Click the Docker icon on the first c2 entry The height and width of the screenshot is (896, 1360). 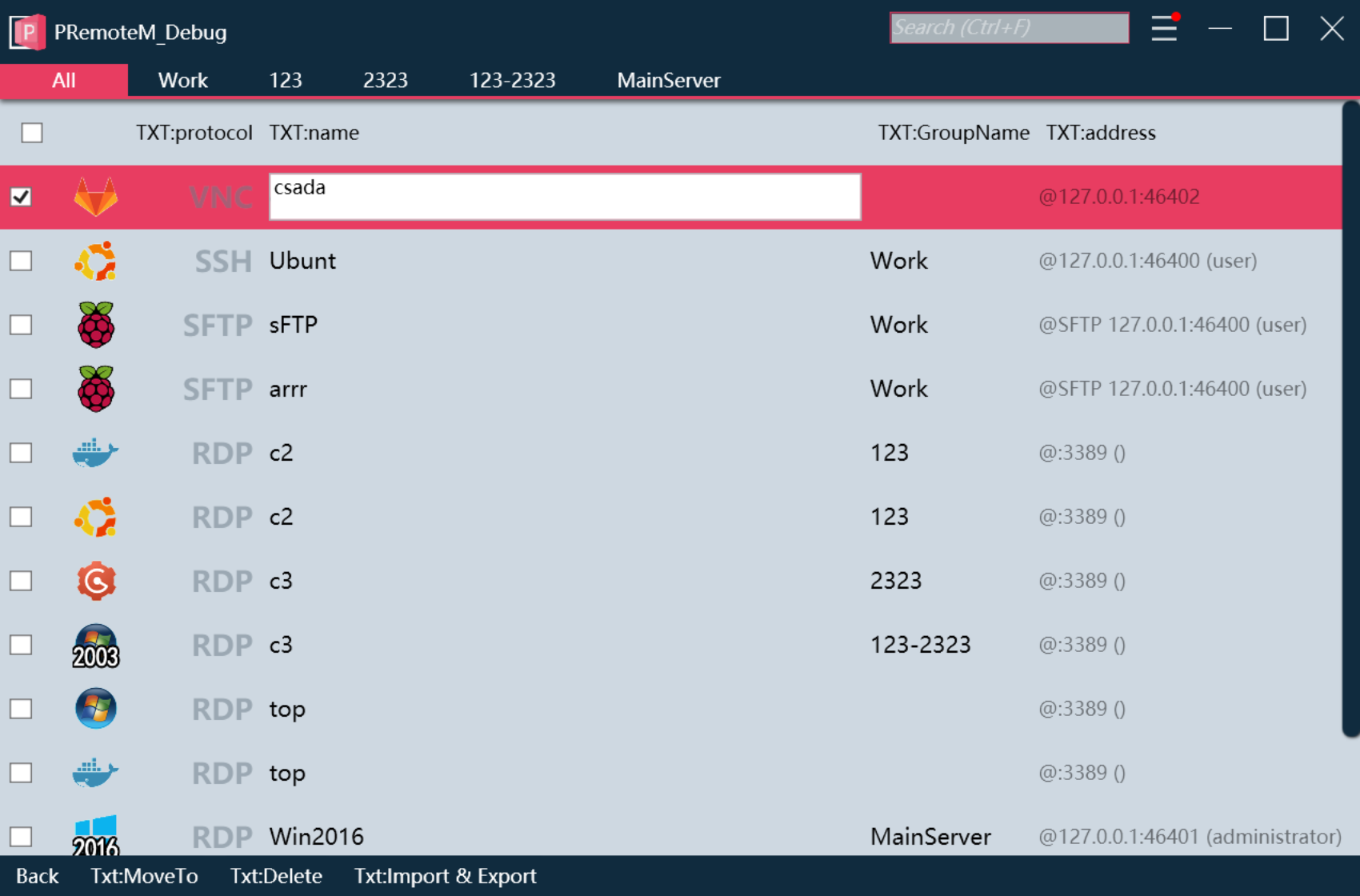coord(95,452)
